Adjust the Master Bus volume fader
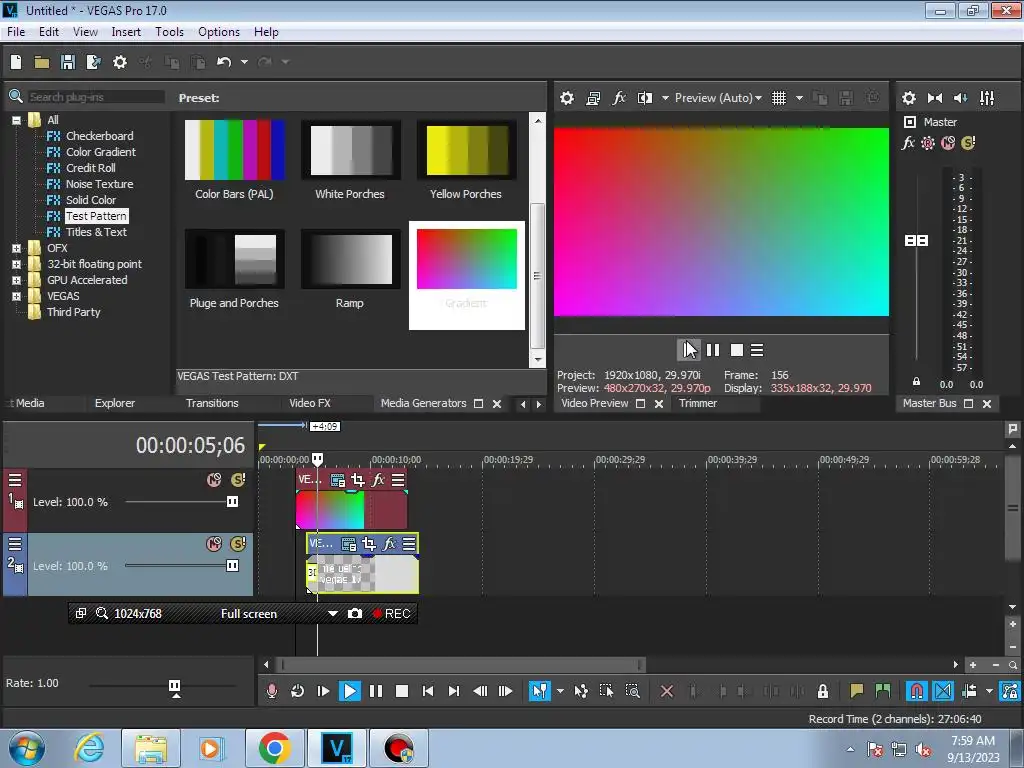Screen dimensions: 1024x768 [916, 241]
